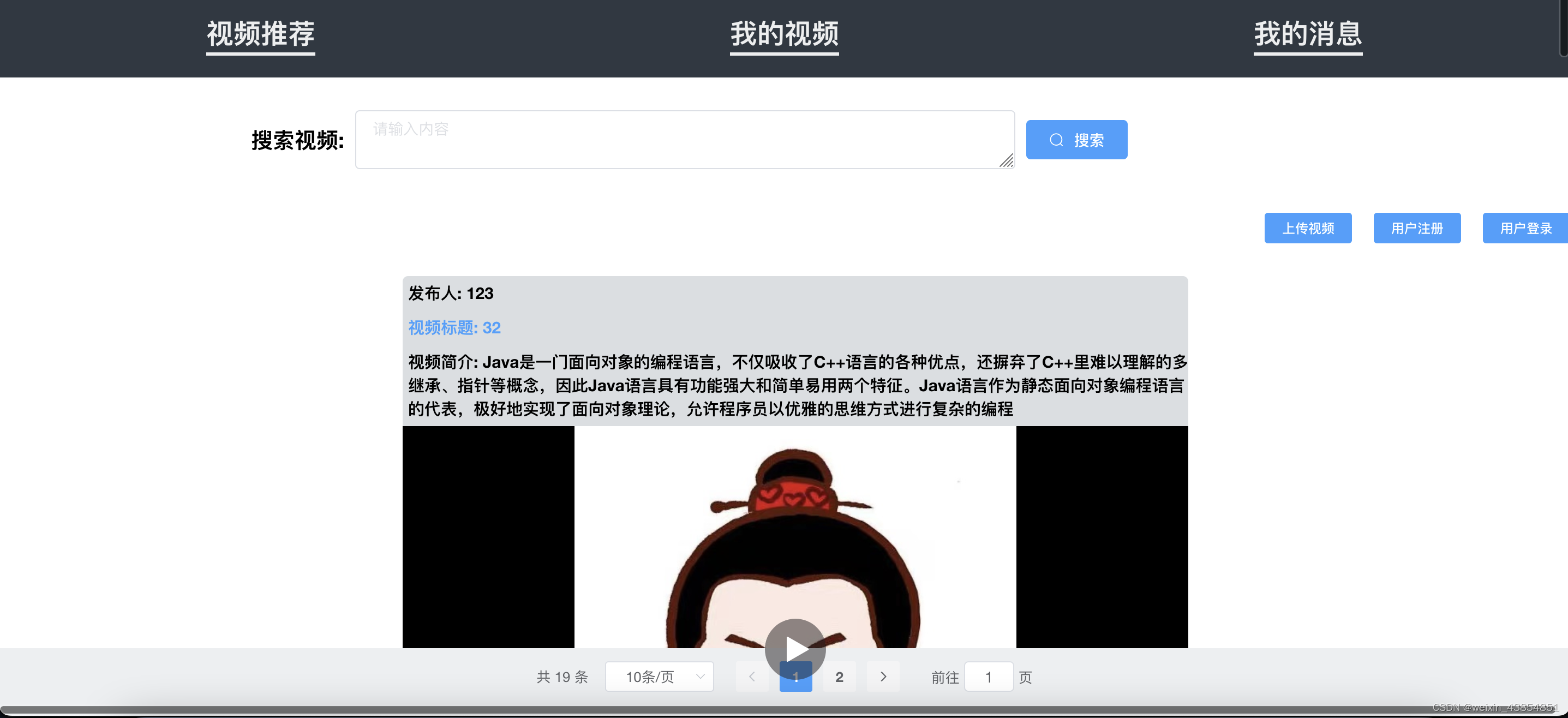Click the 前往 page number input
The image size is (1568, 718).
tap(989, 677)
